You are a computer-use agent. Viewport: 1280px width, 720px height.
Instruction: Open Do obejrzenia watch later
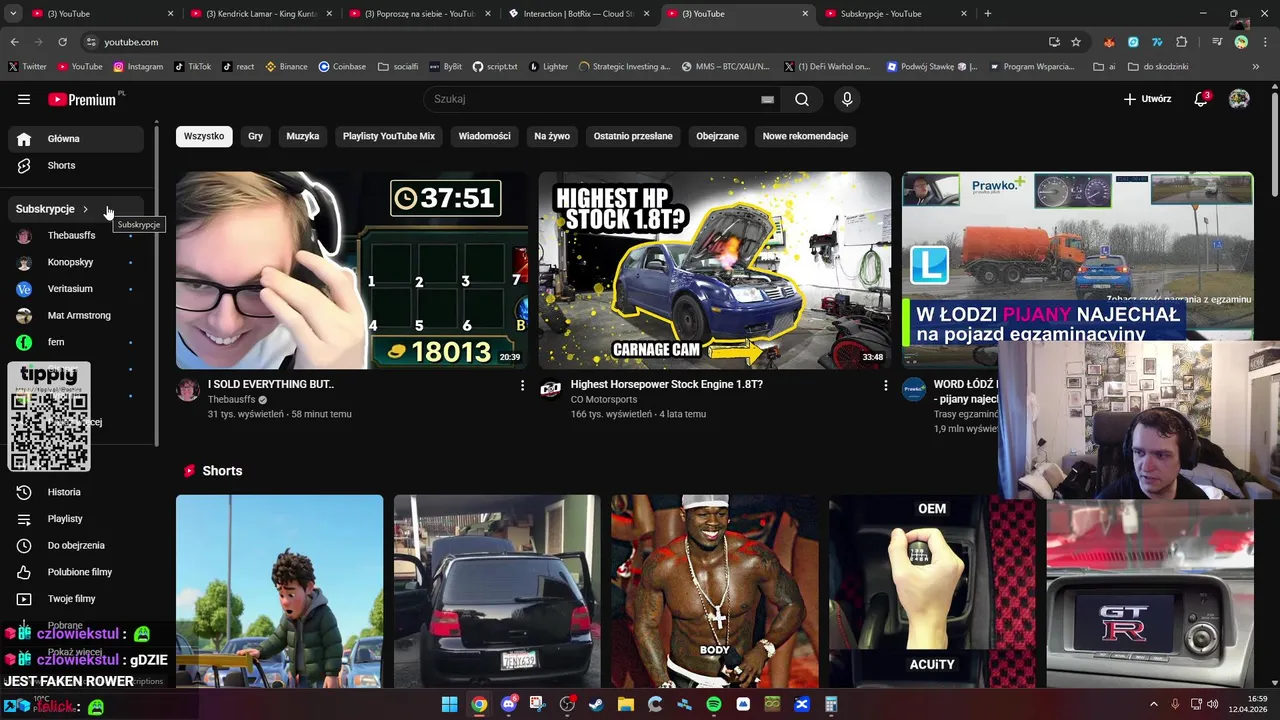coord(75,545)
